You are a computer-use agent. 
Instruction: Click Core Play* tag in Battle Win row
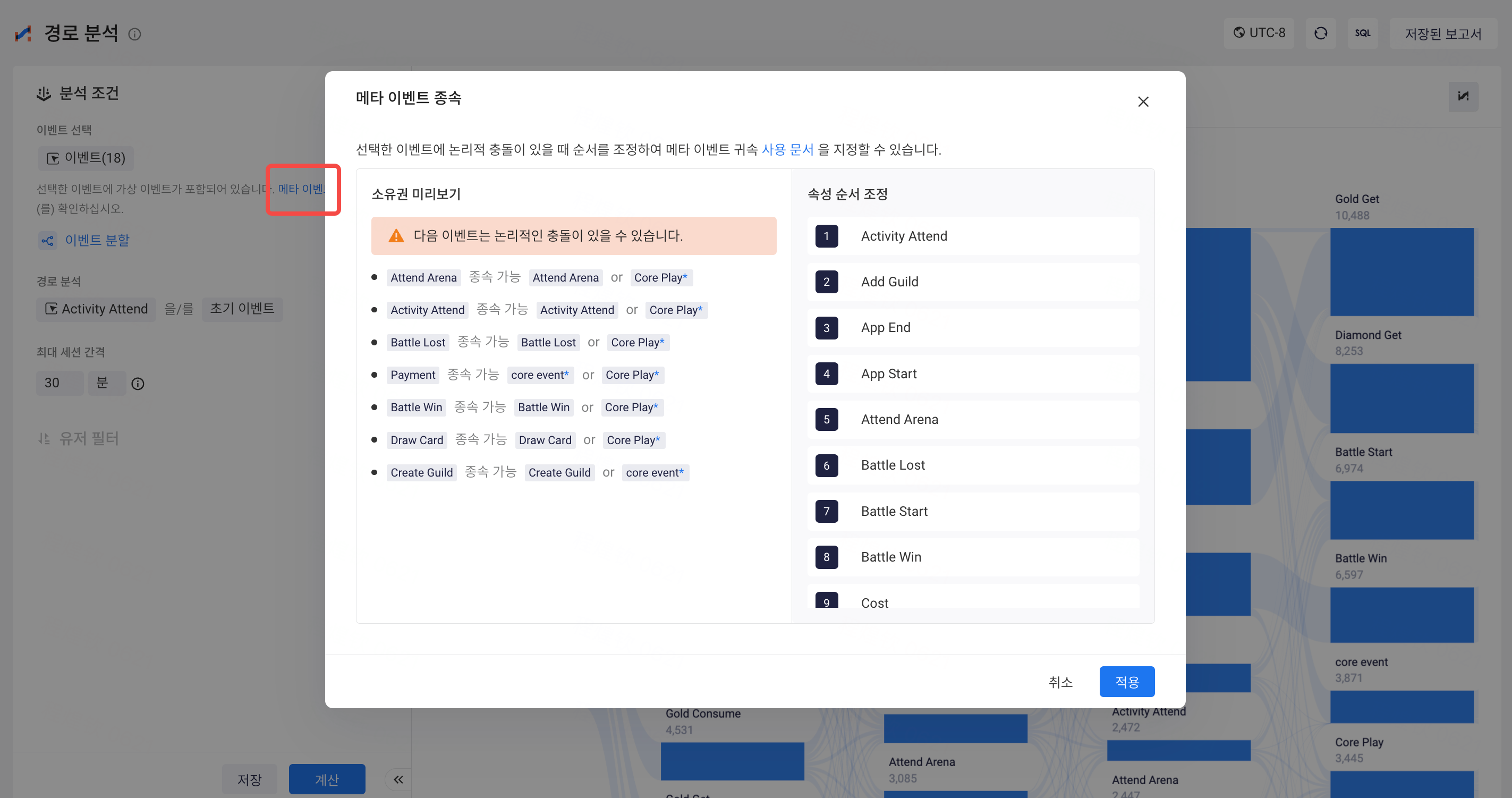pyautogui.click(x=632, y=407)
